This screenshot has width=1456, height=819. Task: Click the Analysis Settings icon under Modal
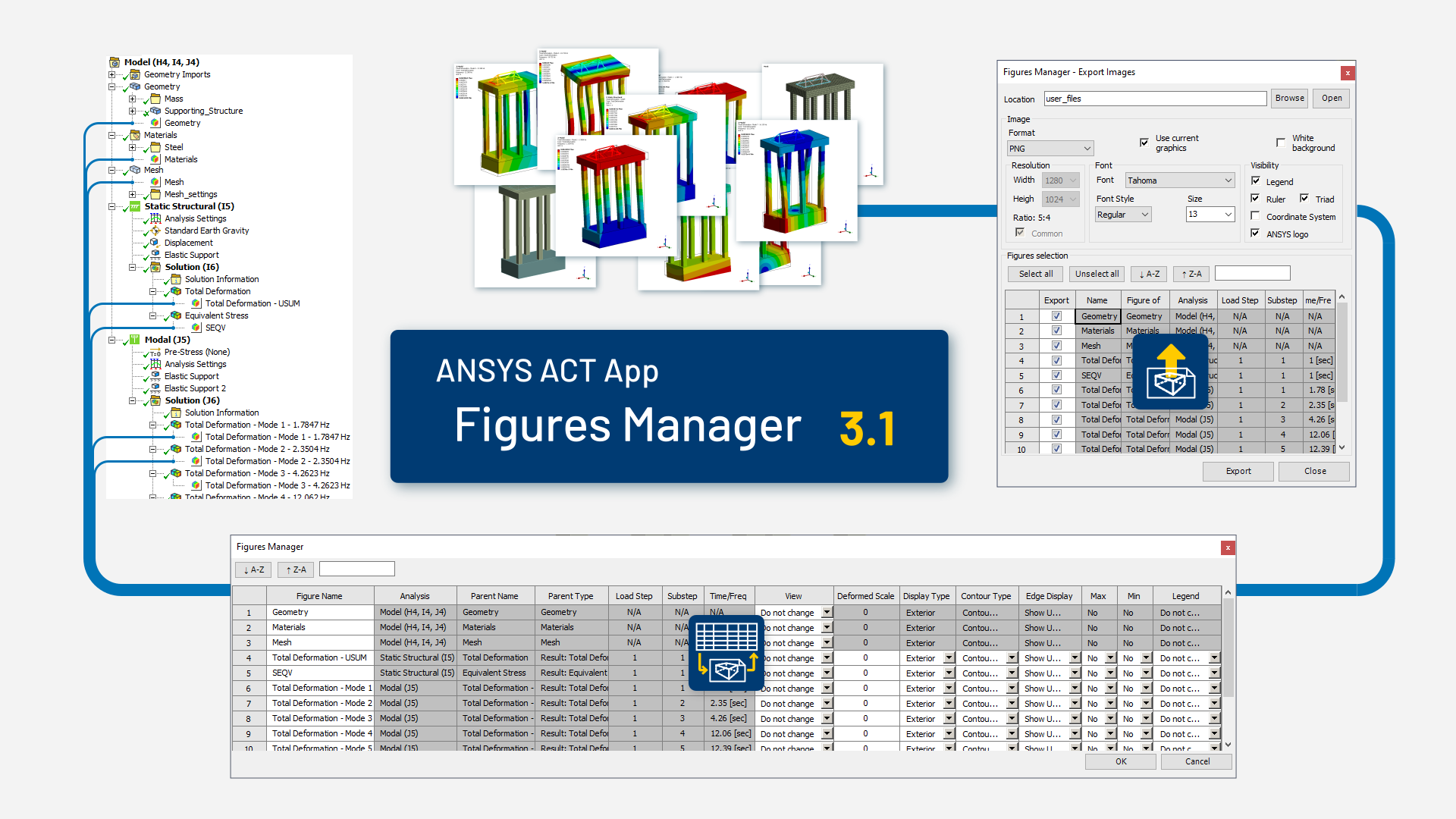pyautogui.click(x=155, y=364)
